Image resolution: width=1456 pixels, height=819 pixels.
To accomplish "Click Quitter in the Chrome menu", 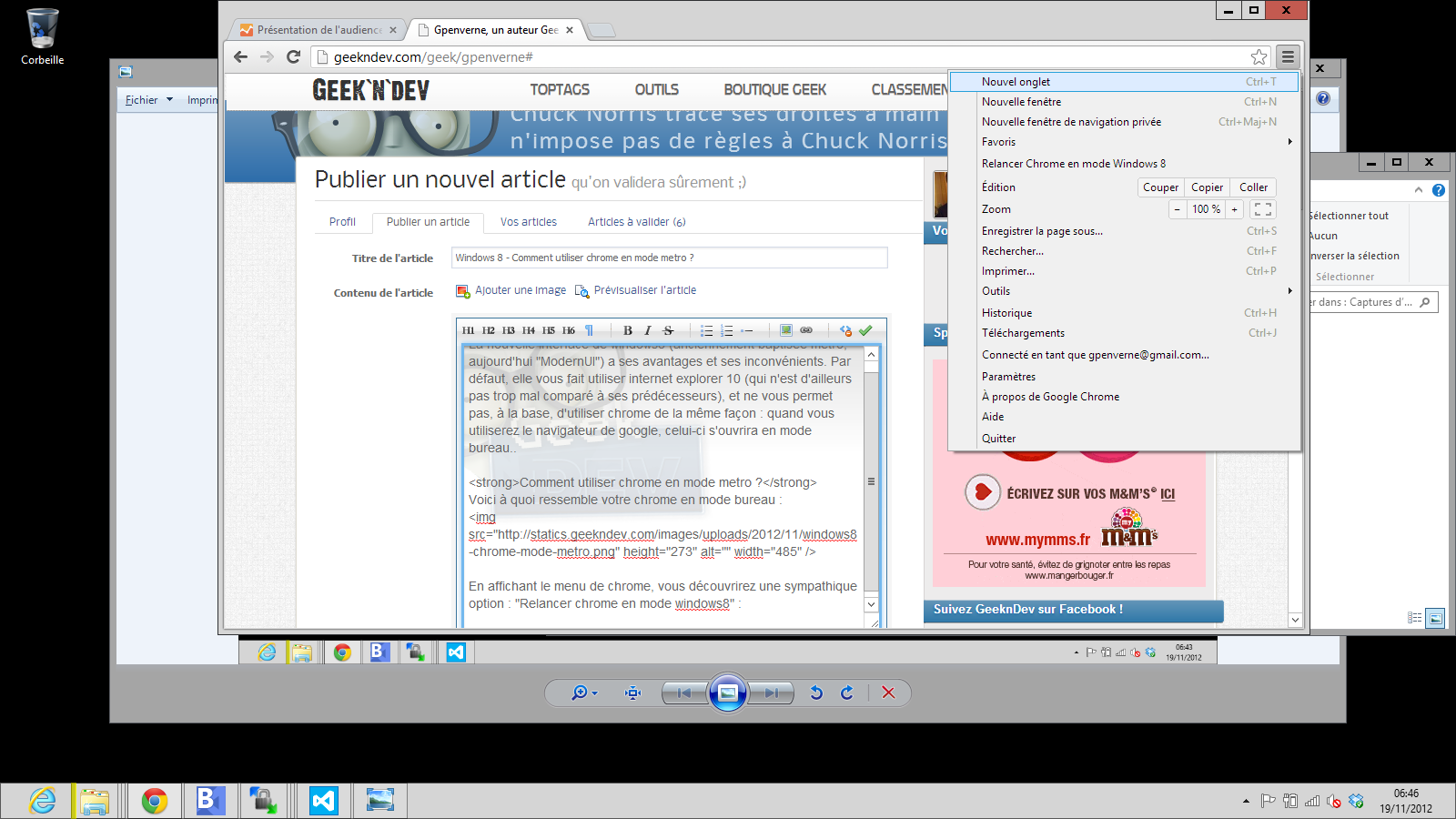I will [x=1124, y=439].
